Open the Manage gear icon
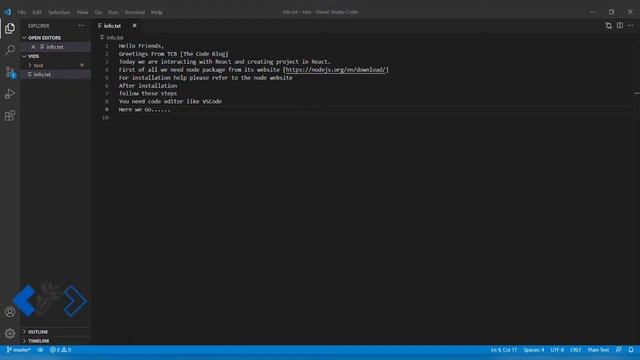Screen dimensions: 640x360 pos(10,333)
